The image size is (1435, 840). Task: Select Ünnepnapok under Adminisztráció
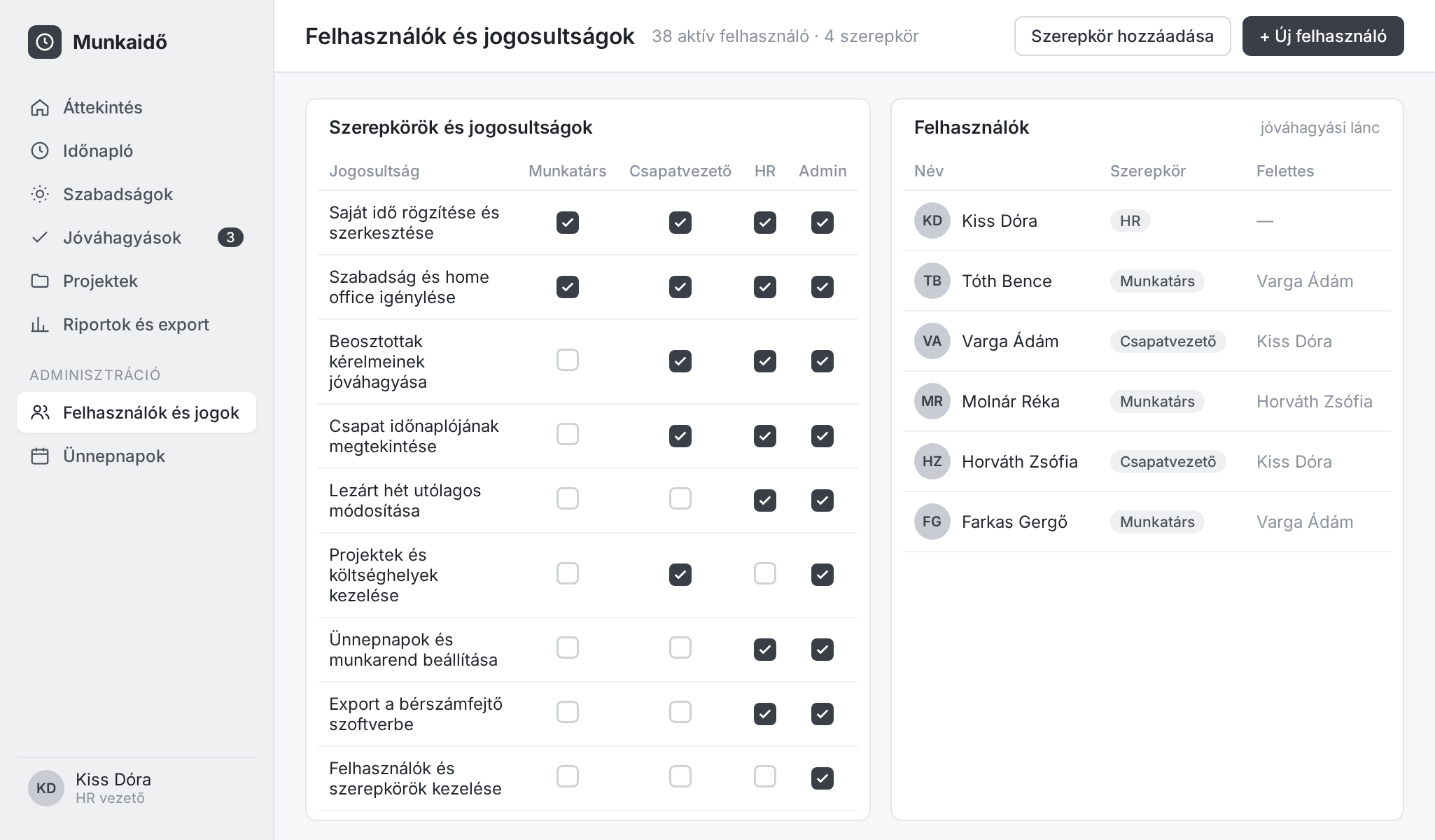point(136,456)
